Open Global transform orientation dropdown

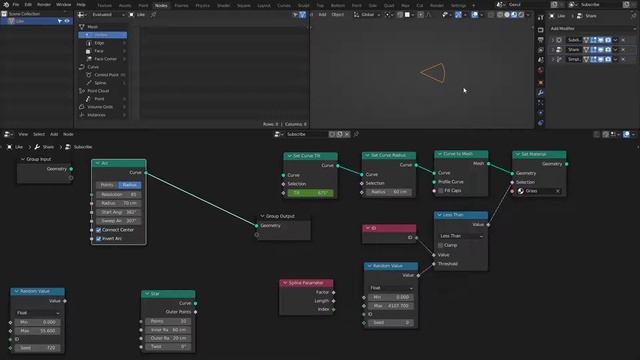(x=367, y=15)
